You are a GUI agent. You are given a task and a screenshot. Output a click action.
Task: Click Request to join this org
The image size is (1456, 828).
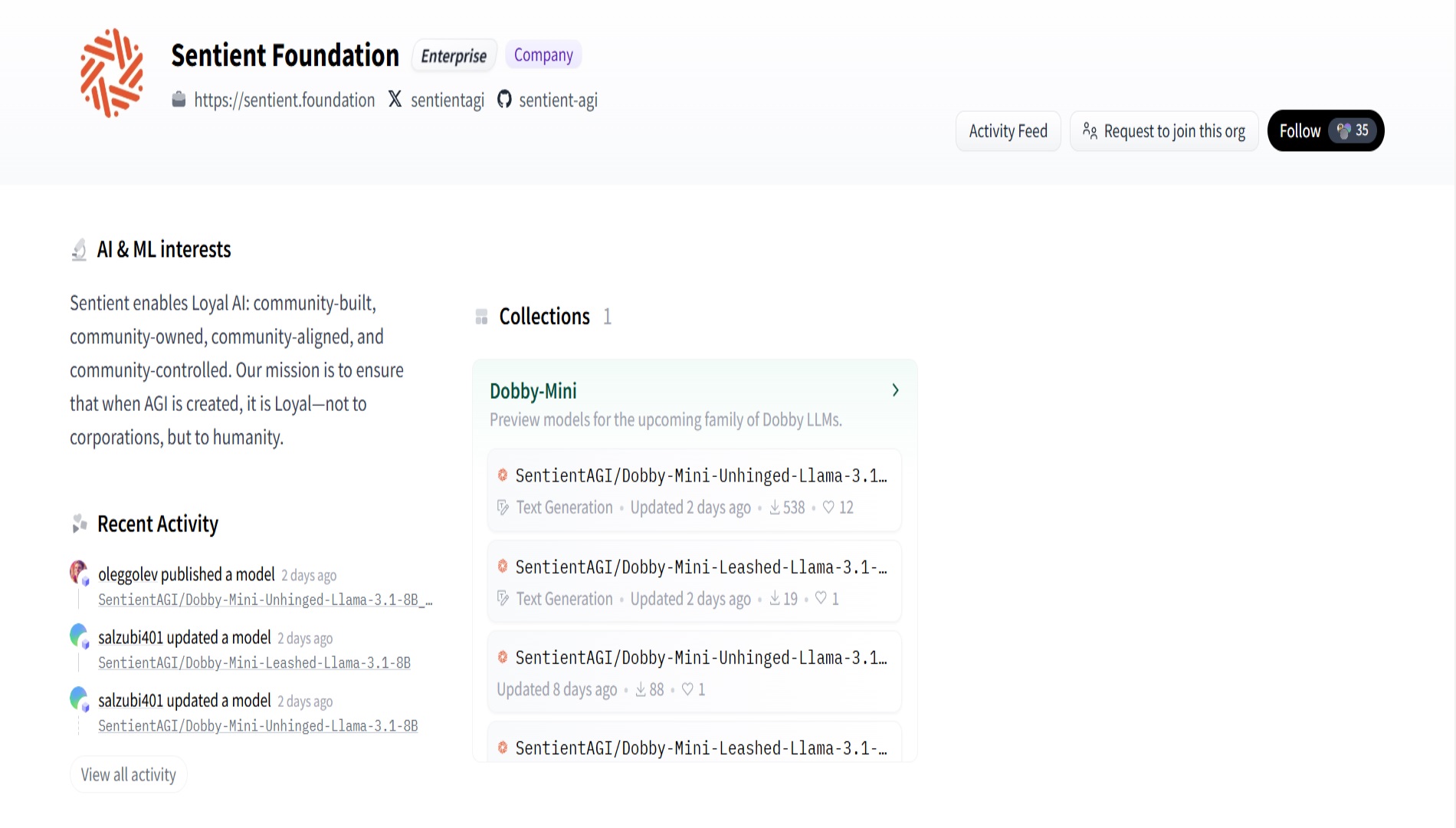point(1164,131)
